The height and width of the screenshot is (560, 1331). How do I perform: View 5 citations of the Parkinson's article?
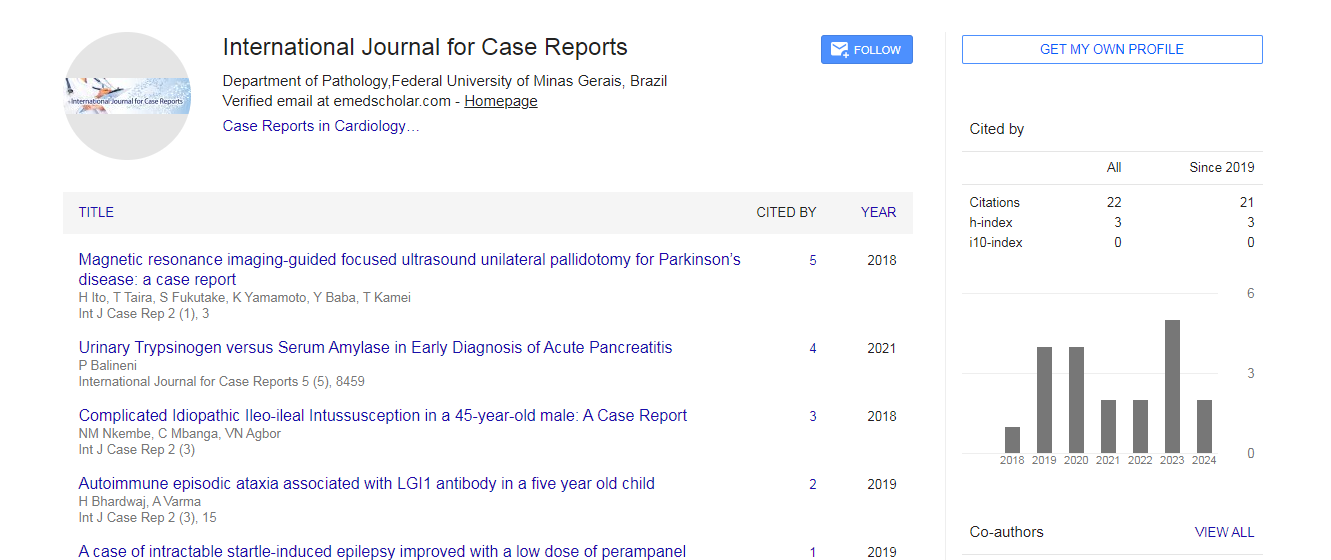coord(812,261)
